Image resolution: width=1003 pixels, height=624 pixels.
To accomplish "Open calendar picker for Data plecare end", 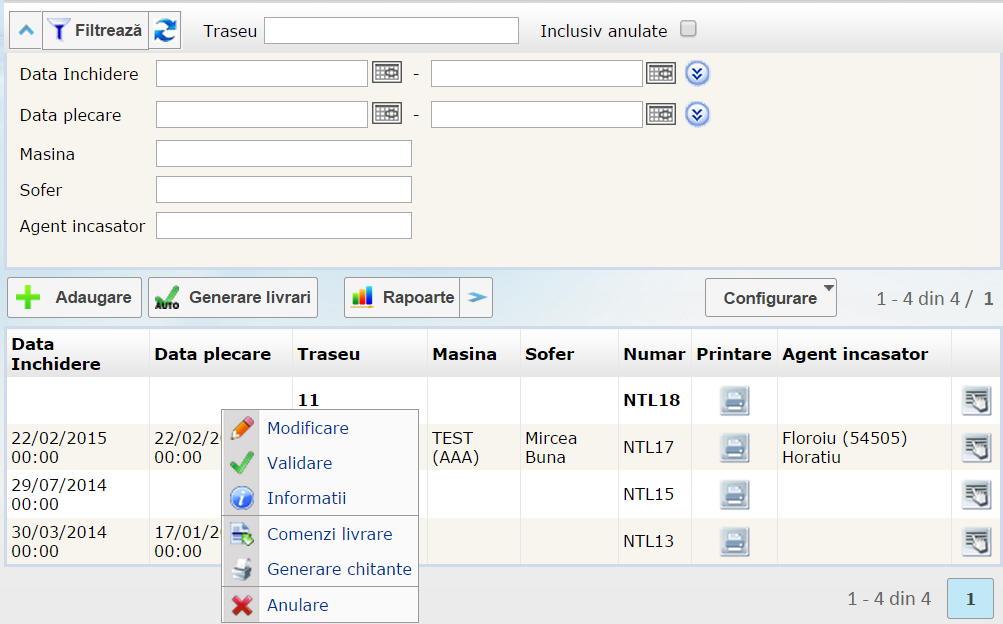I will pyautogui.click(x=661, y=114).
